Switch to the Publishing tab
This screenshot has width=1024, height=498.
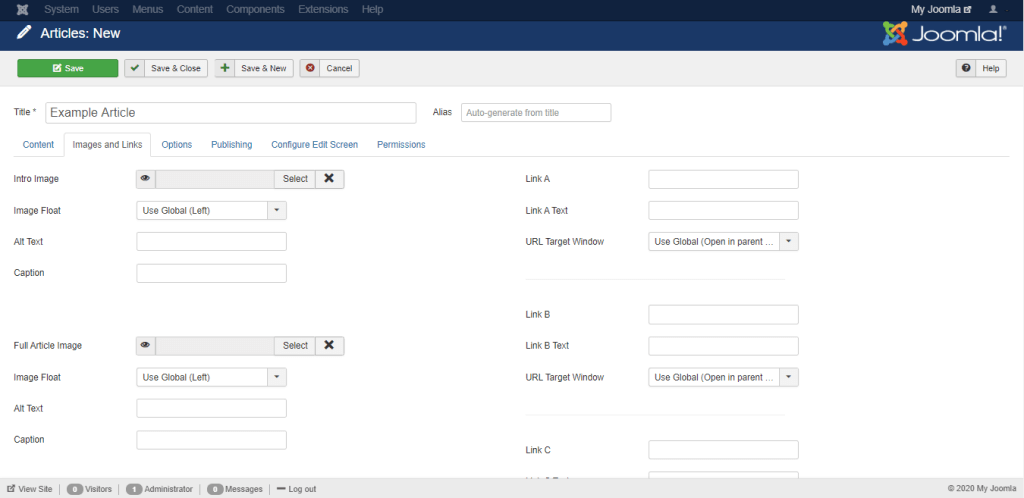click(x=231, y=145)
